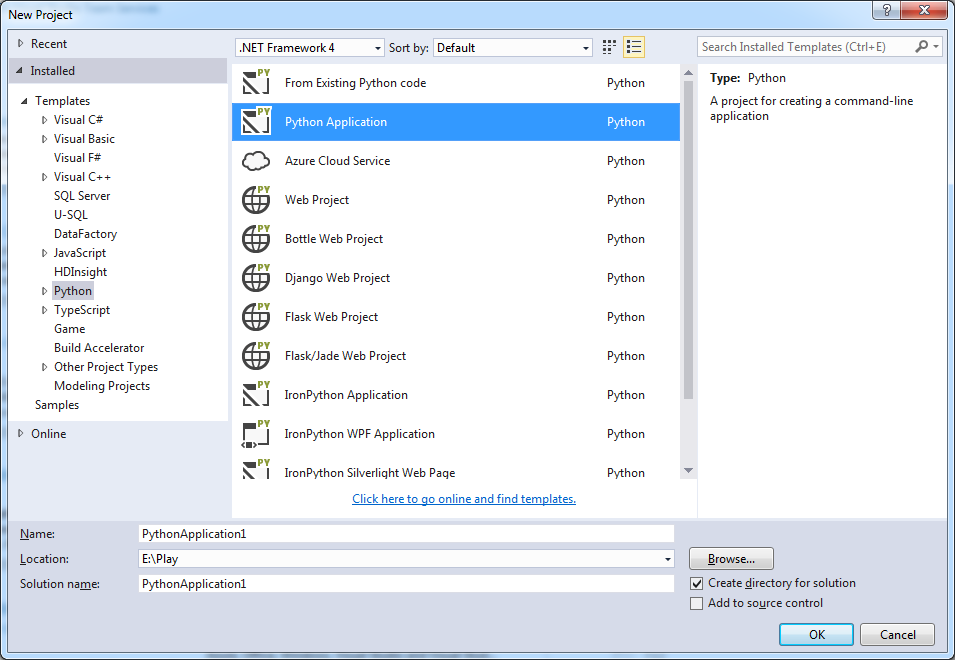The width and height of the screenshot is (955, 660).
Task: Click the Django Web Project globe icon
Action: click(x=256, y=278)
